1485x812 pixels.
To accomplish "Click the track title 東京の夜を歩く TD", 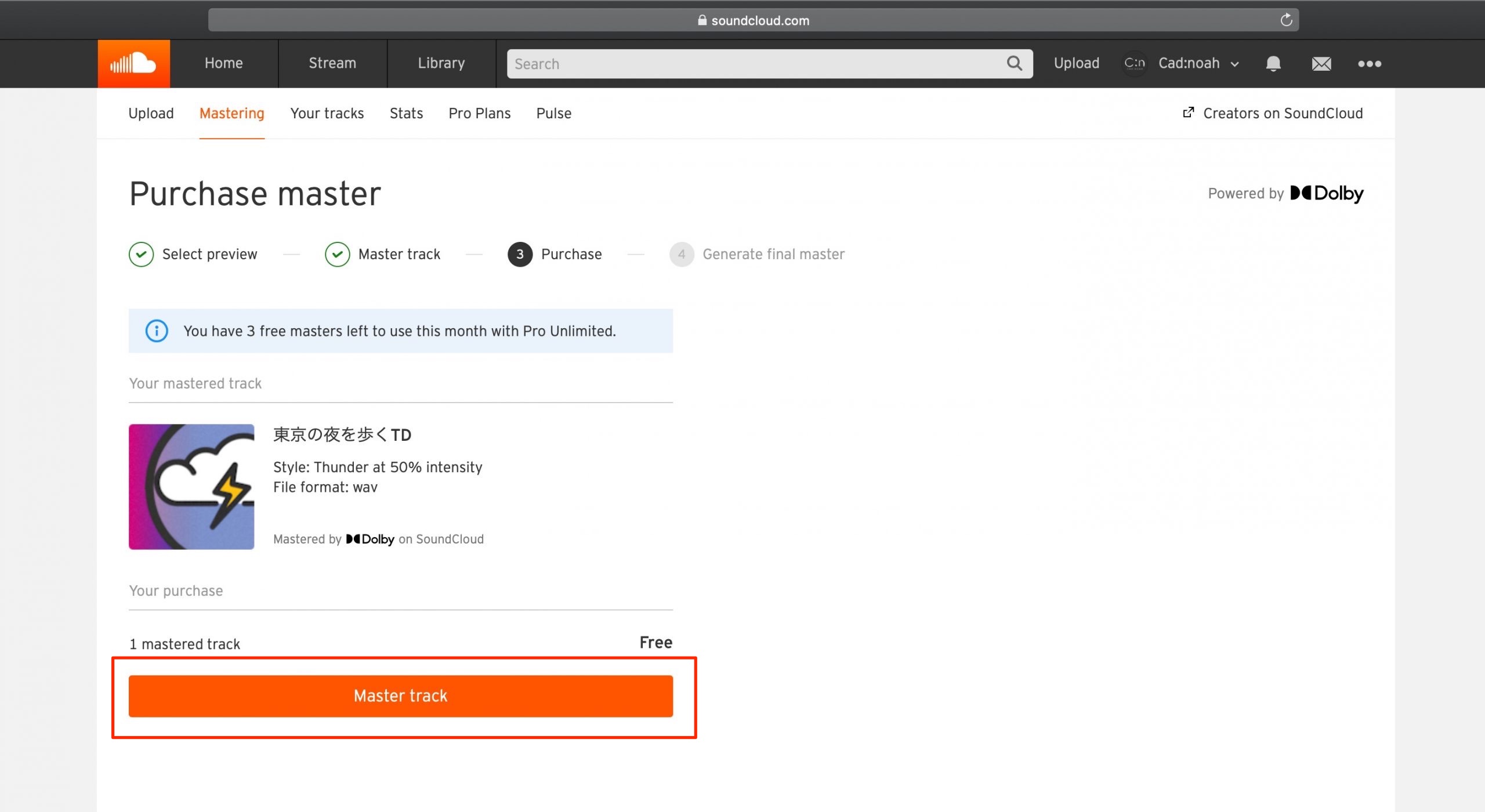I will tap(342, 434).
